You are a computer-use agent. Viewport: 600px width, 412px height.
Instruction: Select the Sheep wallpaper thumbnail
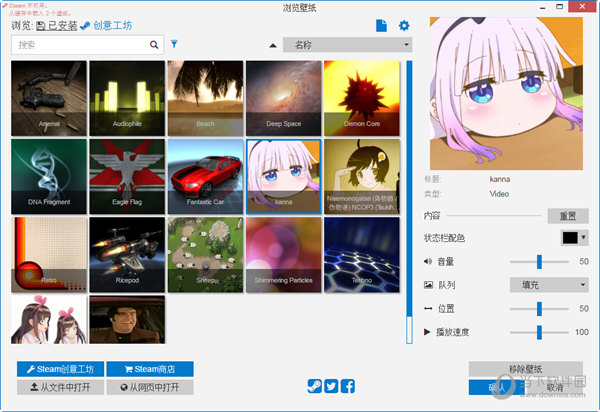[205, 255]
